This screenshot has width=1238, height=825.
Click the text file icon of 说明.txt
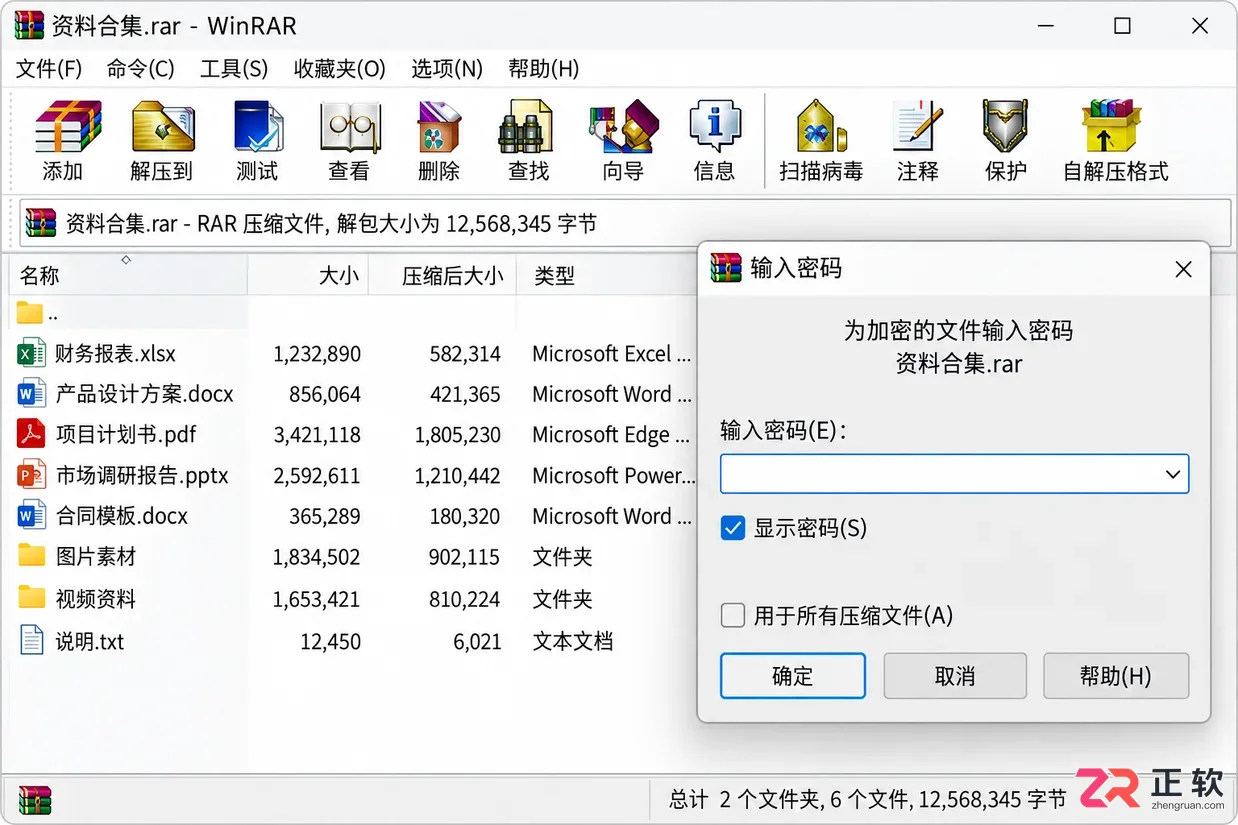32,640
